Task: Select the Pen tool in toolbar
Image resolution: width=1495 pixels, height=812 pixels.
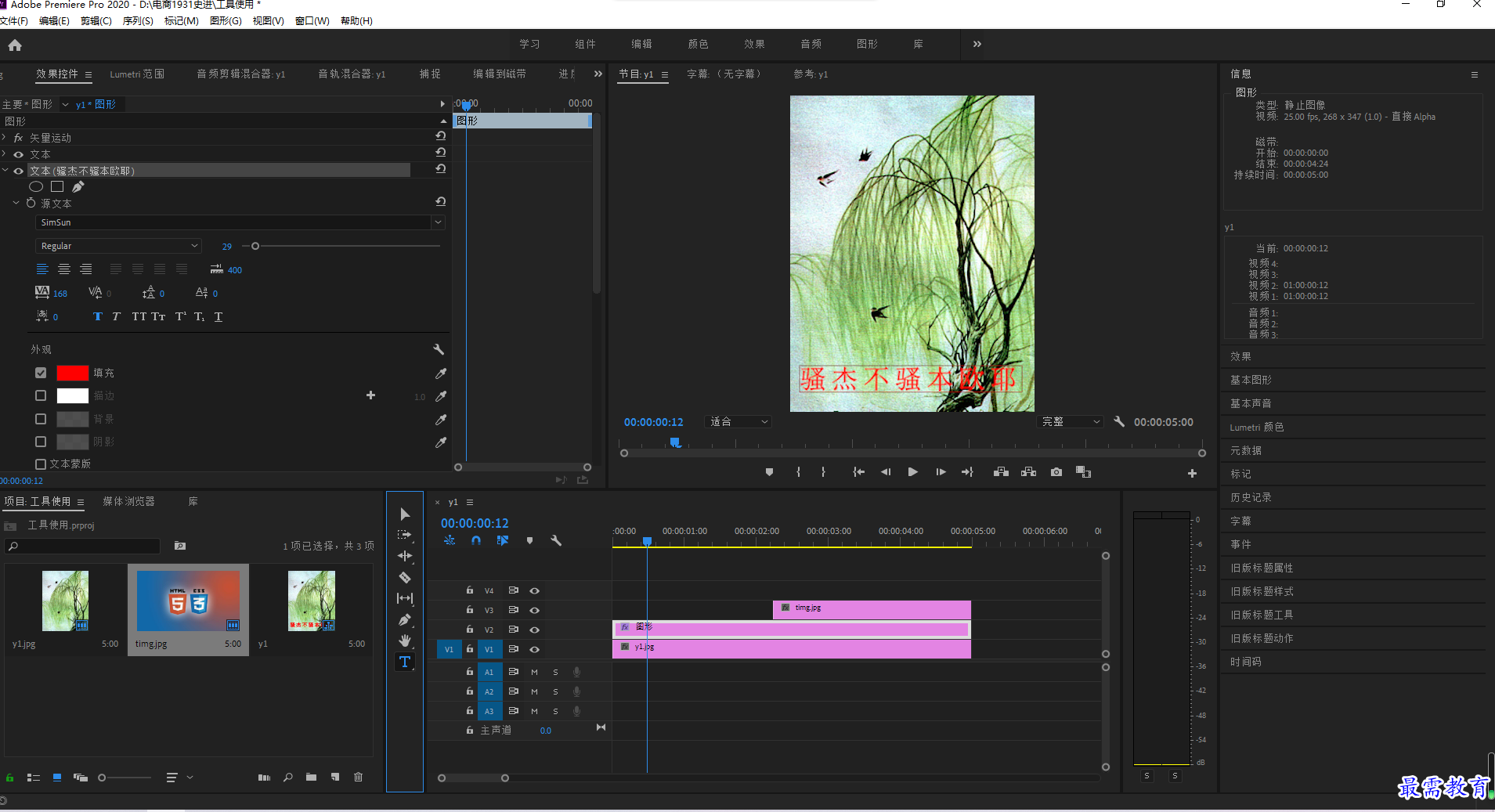Action: coord(405,619)
